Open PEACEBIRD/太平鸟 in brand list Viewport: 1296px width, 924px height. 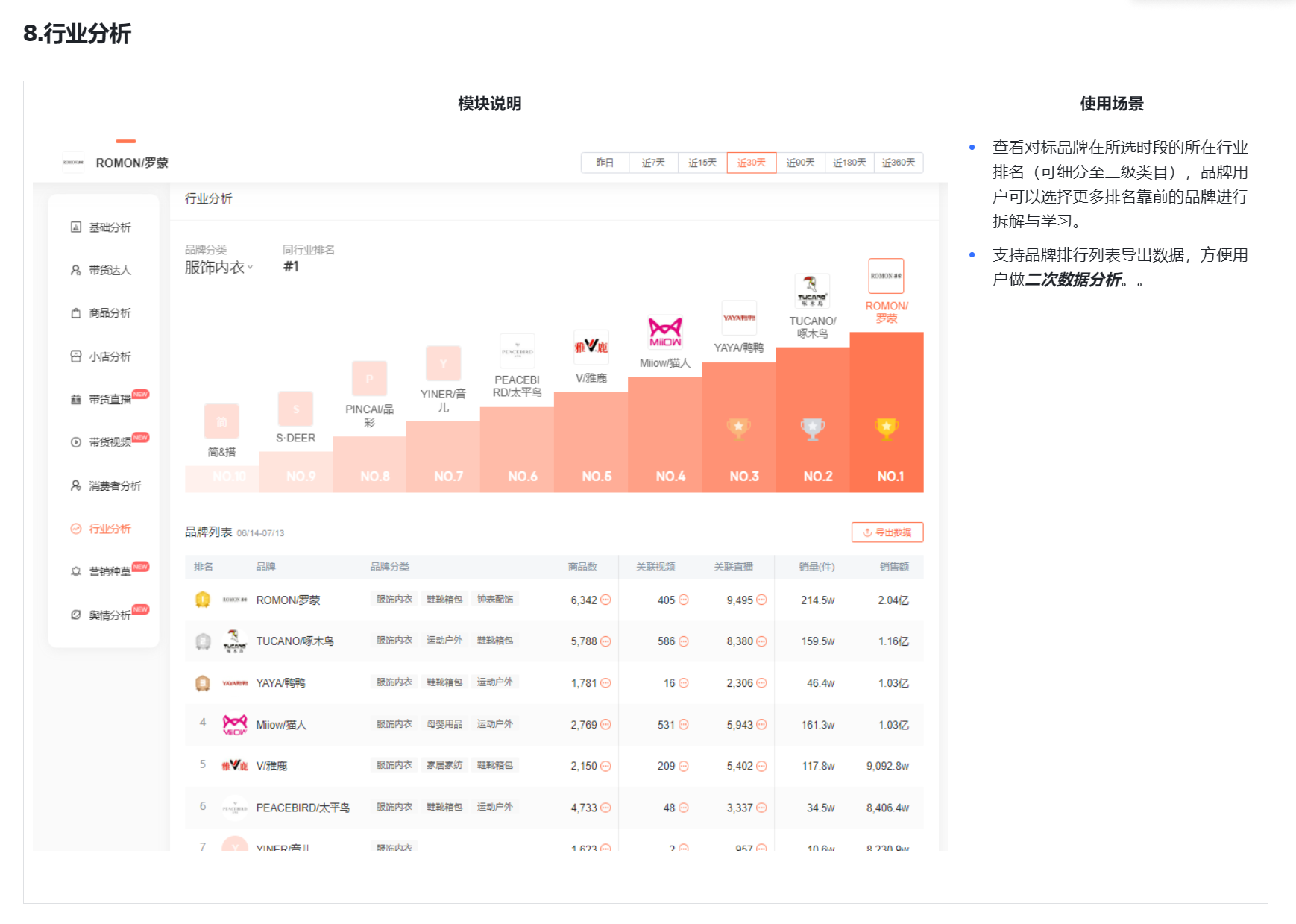coord(303,808)
